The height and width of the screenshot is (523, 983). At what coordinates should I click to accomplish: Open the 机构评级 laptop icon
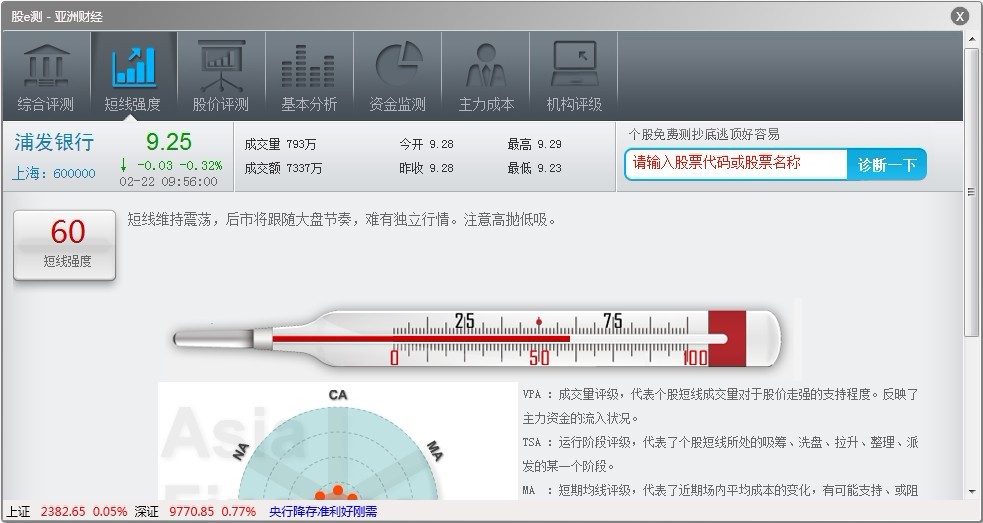click(574, 63)
